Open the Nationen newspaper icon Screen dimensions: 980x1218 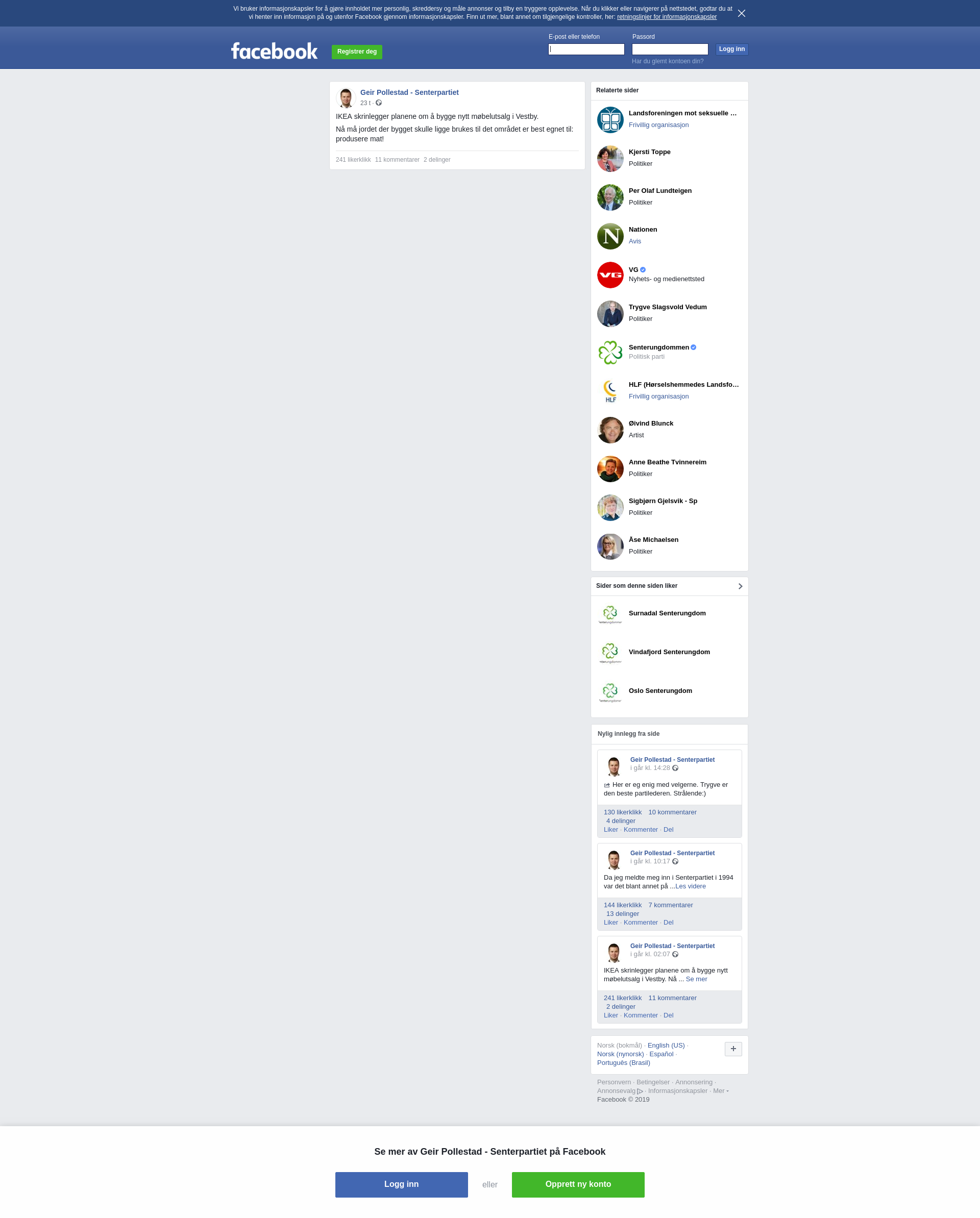[x=610, y=236]
